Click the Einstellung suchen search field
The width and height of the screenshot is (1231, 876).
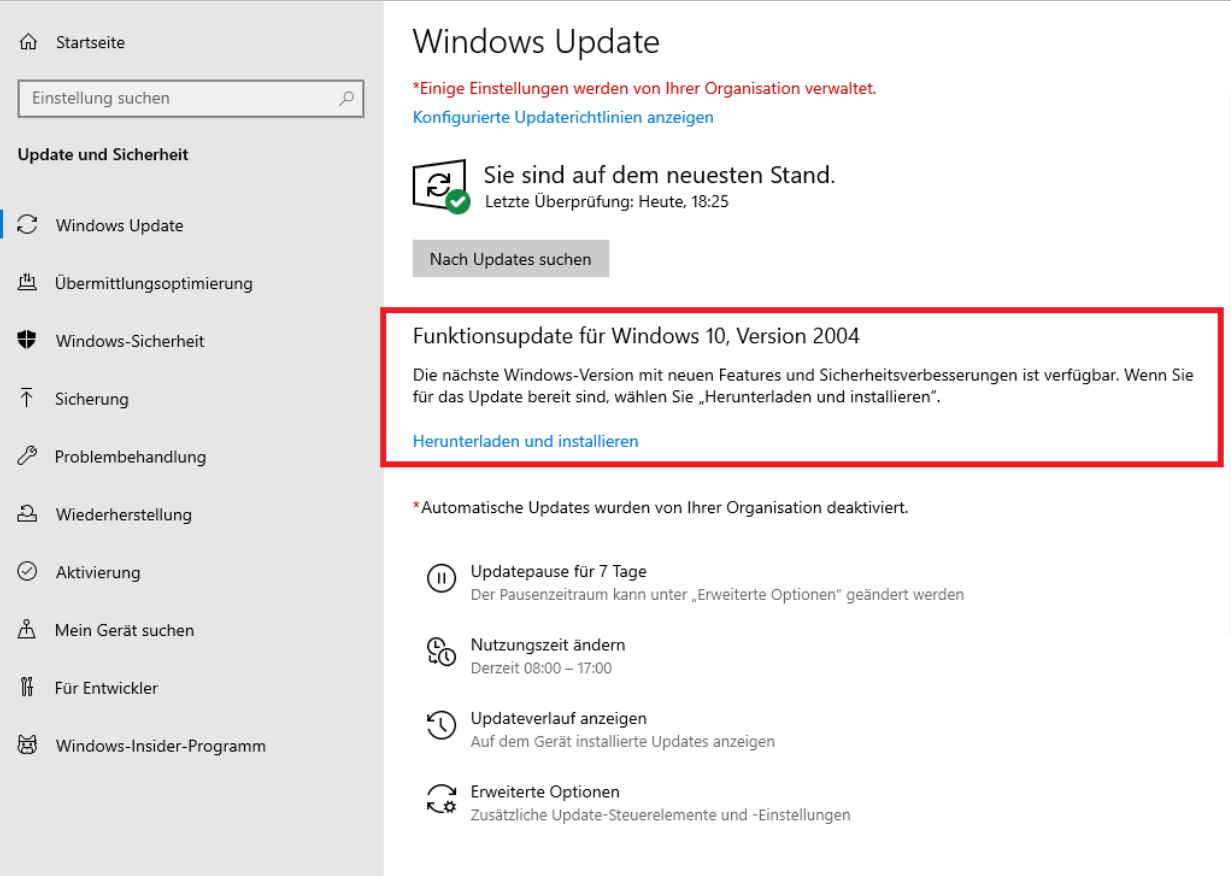(x=191, y=98)
